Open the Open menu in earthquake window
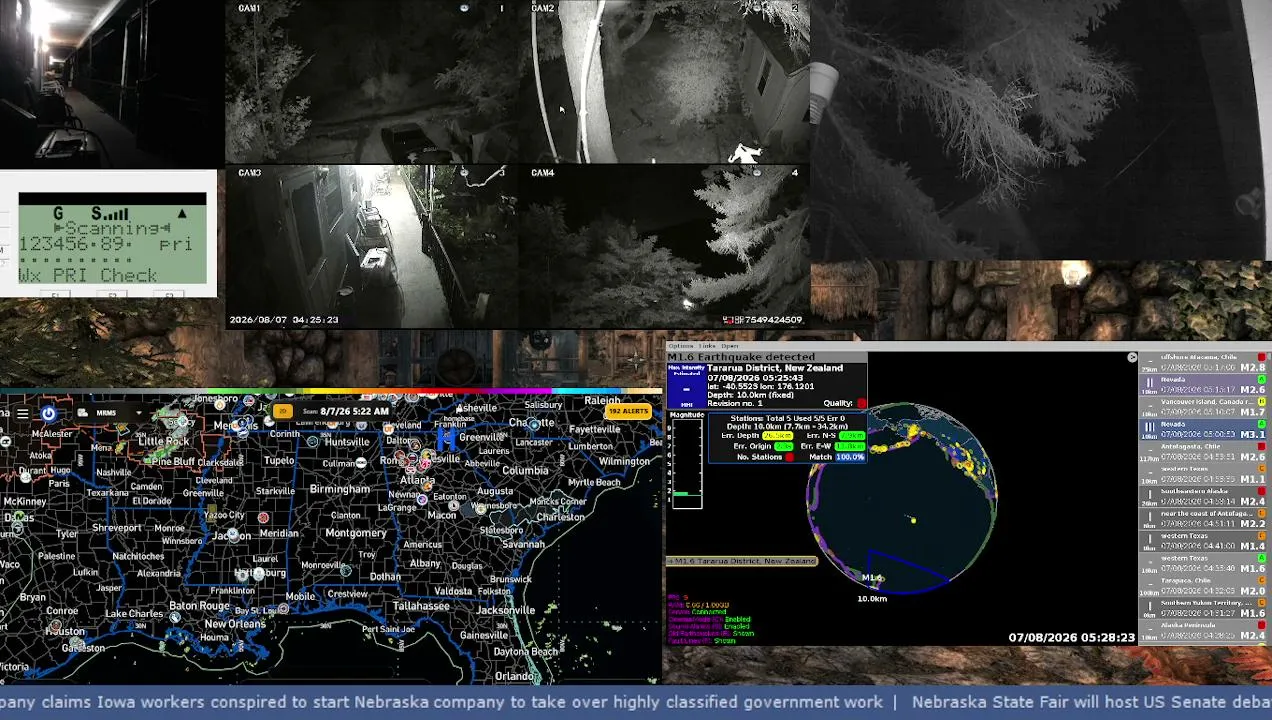Screen dimensions: 1272x720 [x=730, y=346]
